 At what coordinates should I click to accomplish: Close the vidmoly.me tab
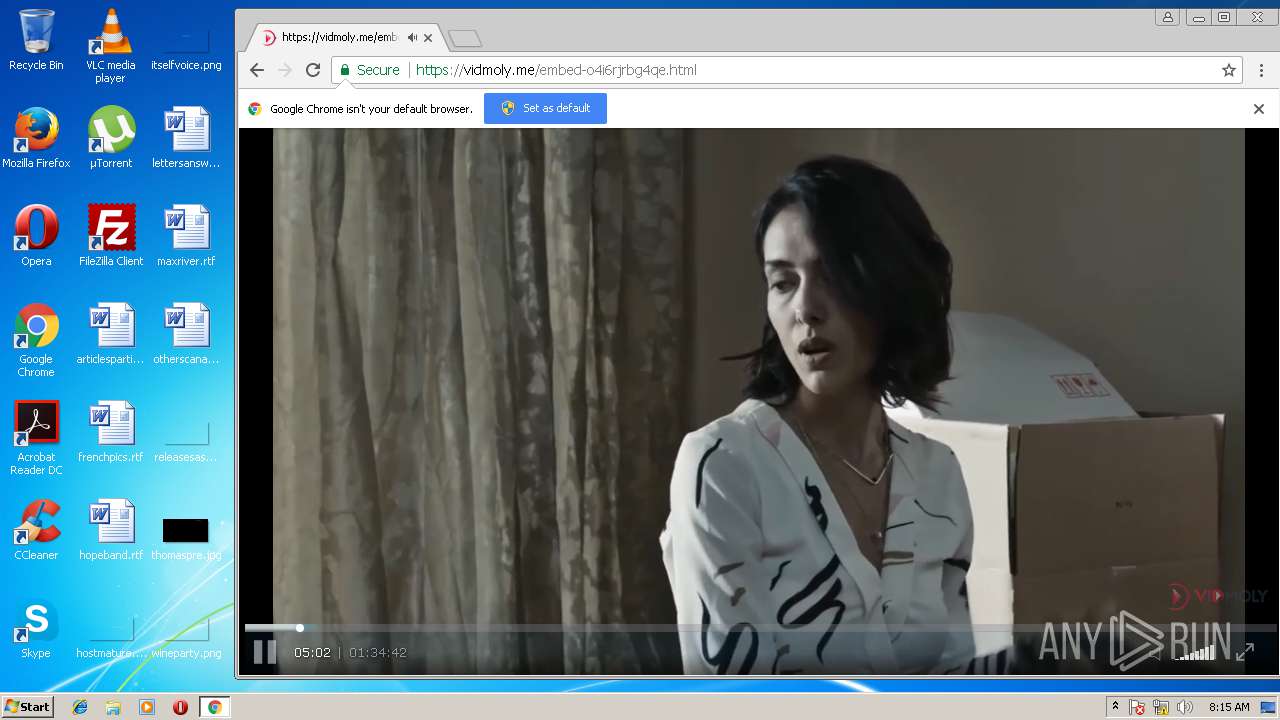[x=428, y=38]
